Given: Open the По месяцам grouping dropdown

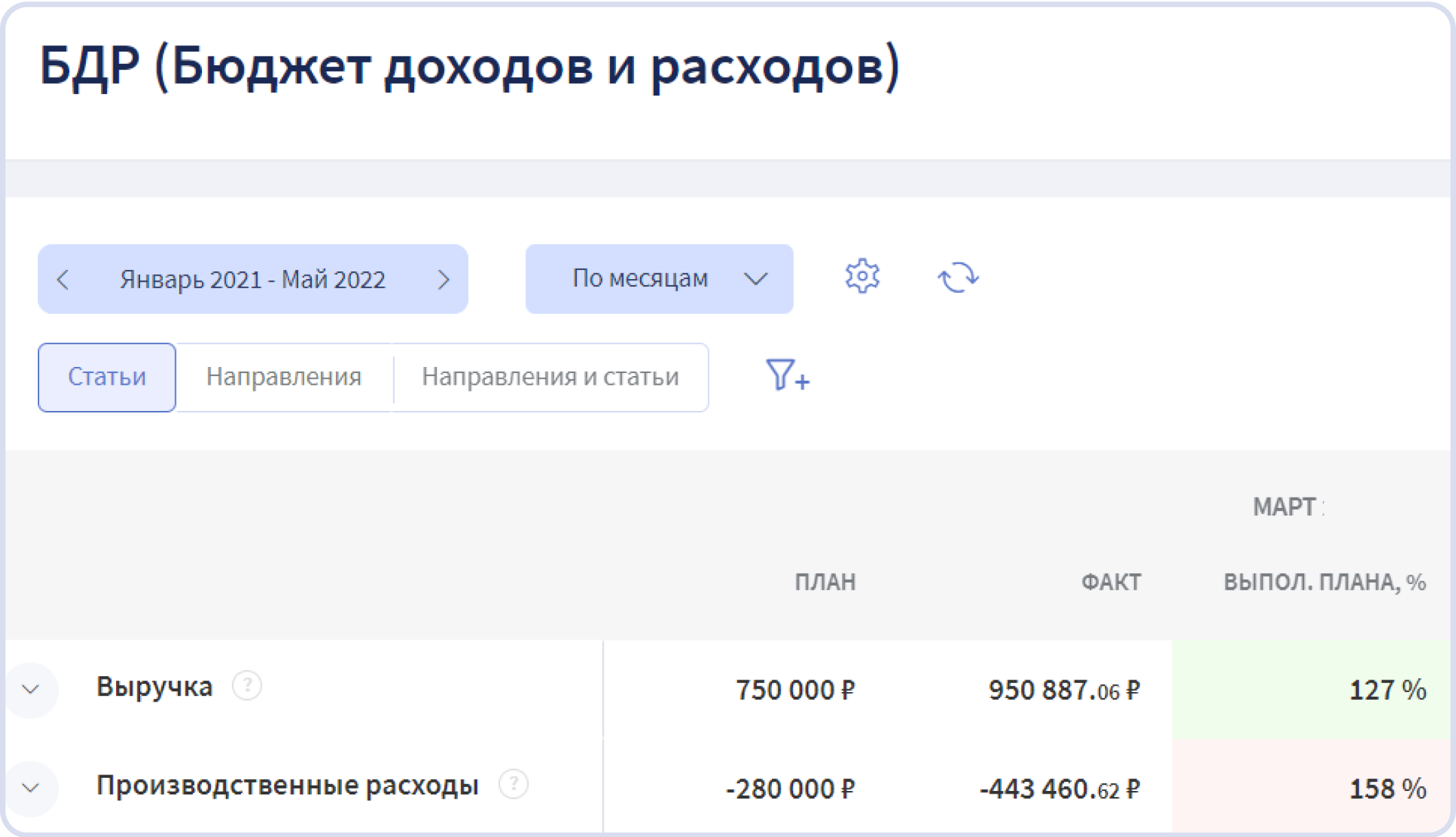Looking at the screenshot, I should pyautogui.click(x=659, y=279).
